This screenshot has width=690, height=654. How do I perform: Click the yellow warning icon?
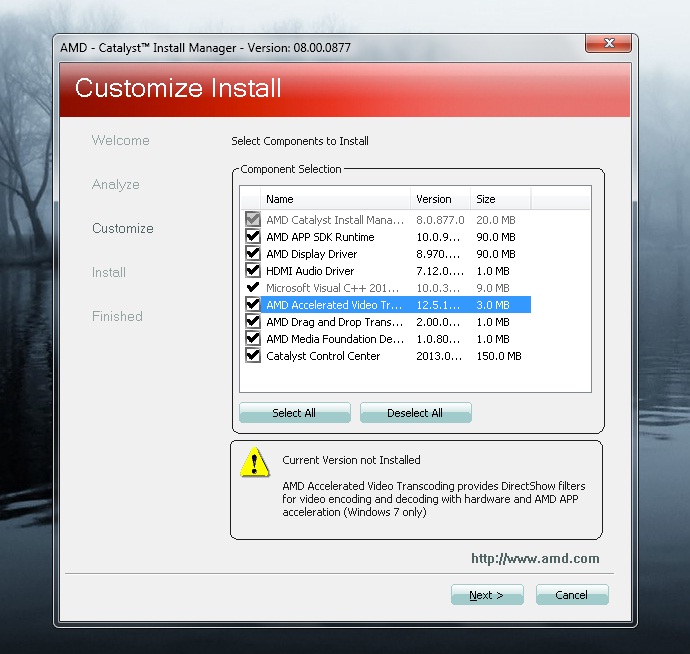click(x=255, y=463)
